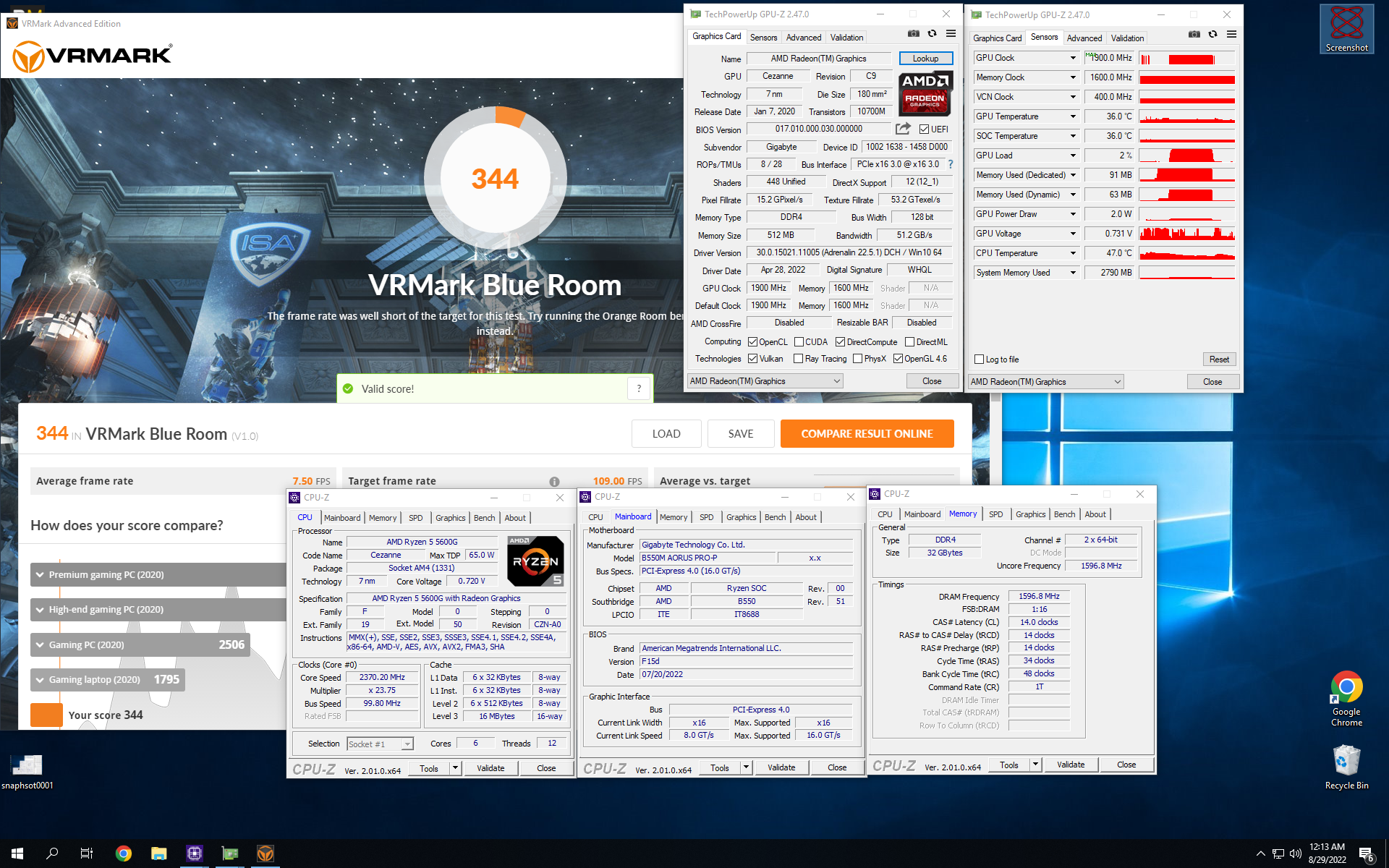This screenshot has height=868, width=1389.
Task: Toggle OpenCL checkbox
Action: tap(752, 342)
